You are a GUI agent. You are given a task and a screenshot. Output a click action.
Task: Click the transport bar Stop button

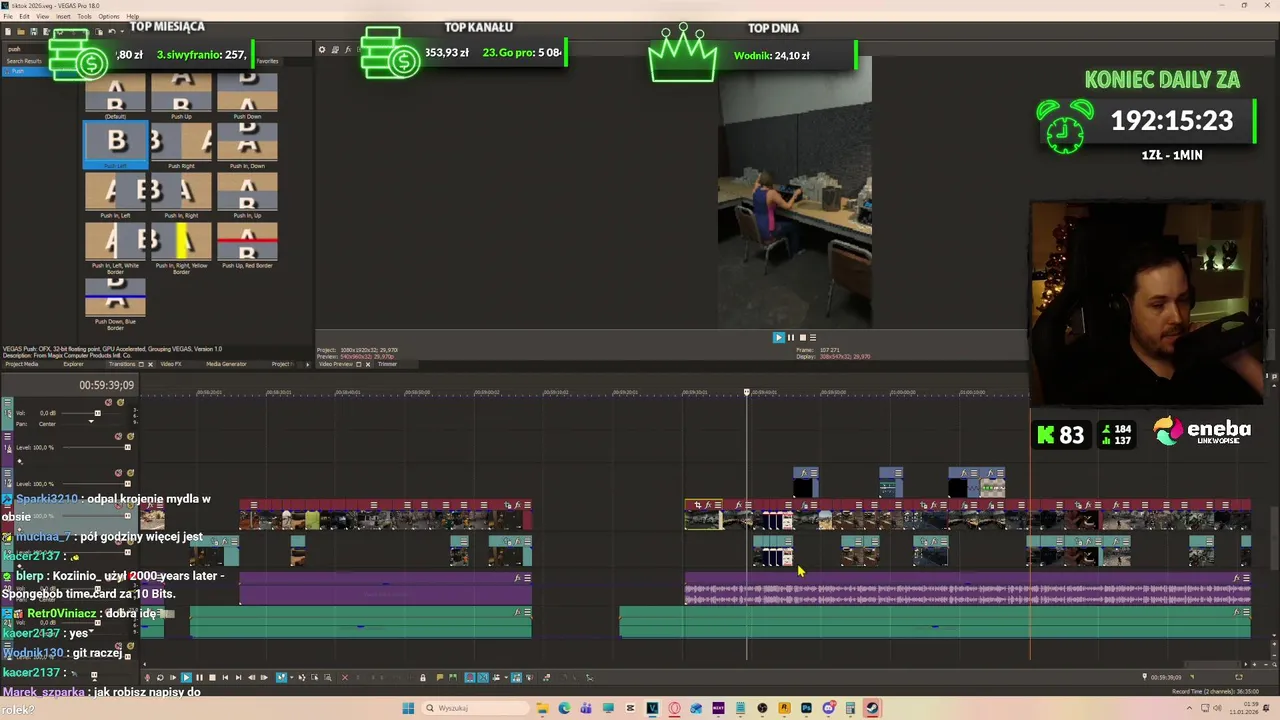[212, 677]
